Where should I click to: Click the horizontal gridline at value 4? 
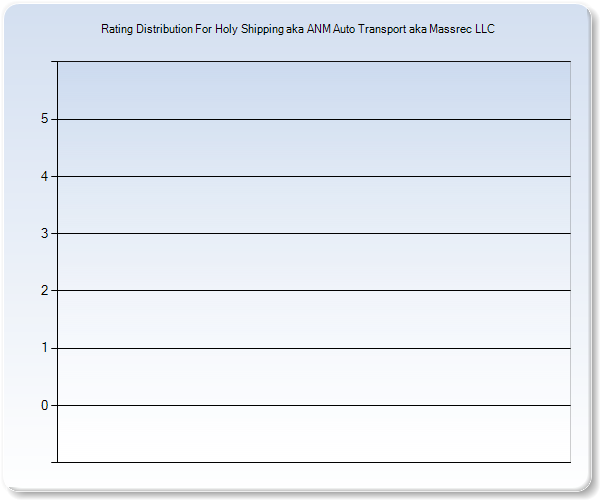314,177
